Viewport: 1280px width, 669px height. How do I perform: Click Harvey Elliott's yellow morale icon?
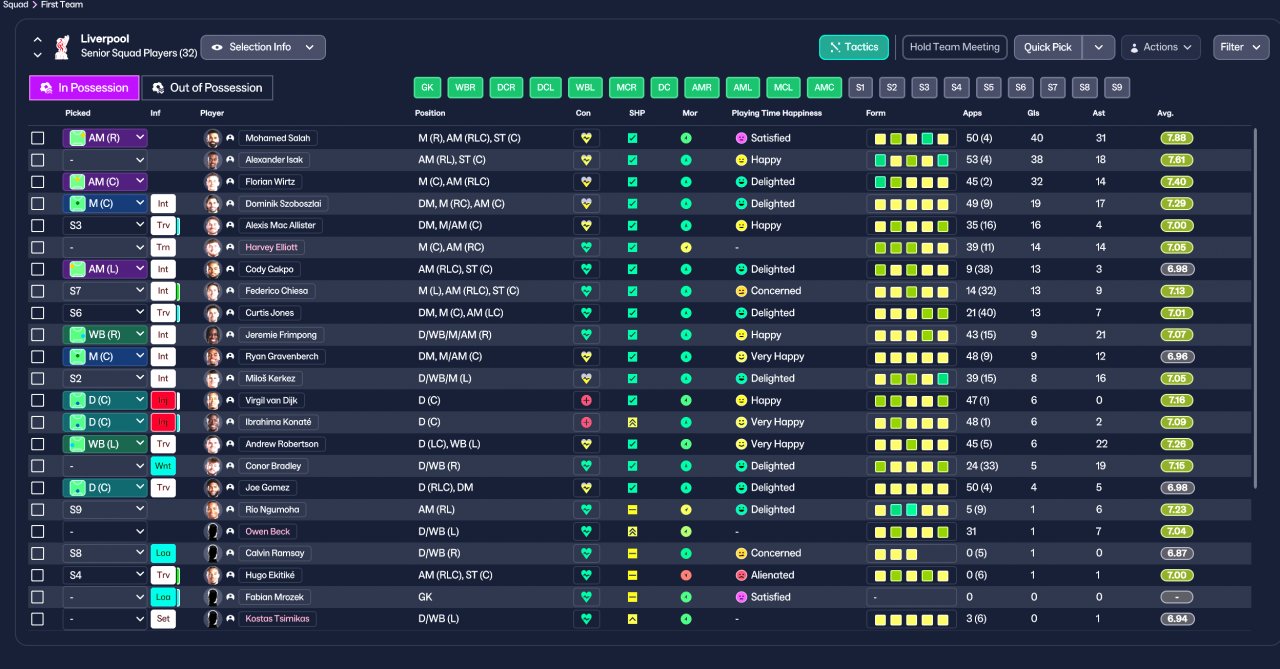point(686,247)
